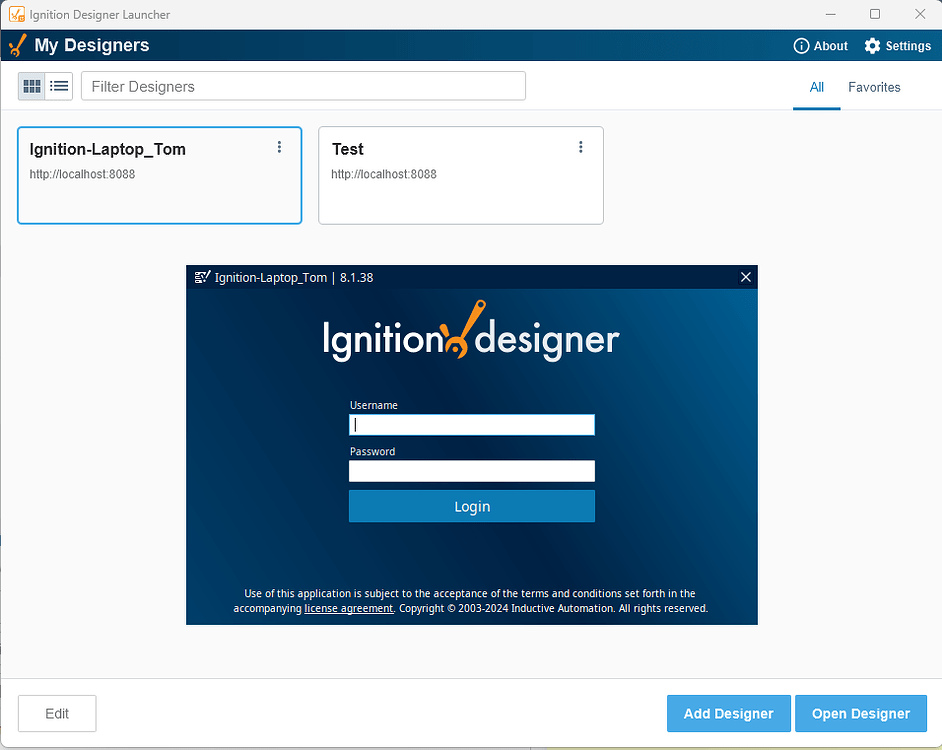Click the Ignition crosshair logo next to My Designers
This screenshot has width=942, height=750.
tap(16, 45)
